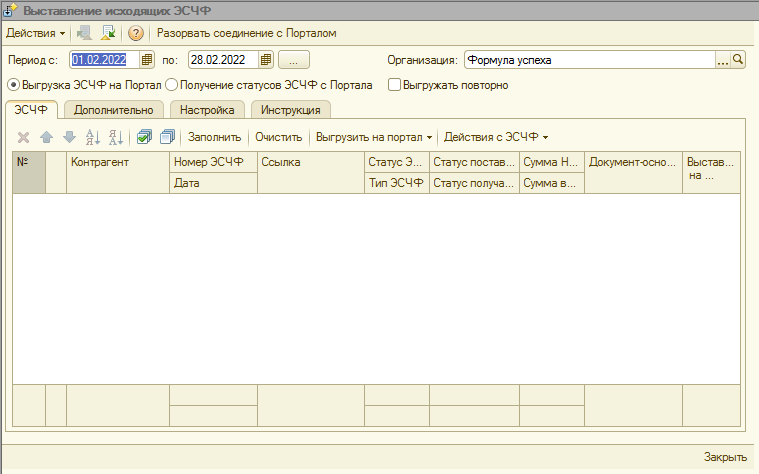The image size is (759, 474).
Task: Uncheck all rows using the clear-flags icon
Action: 167,137
